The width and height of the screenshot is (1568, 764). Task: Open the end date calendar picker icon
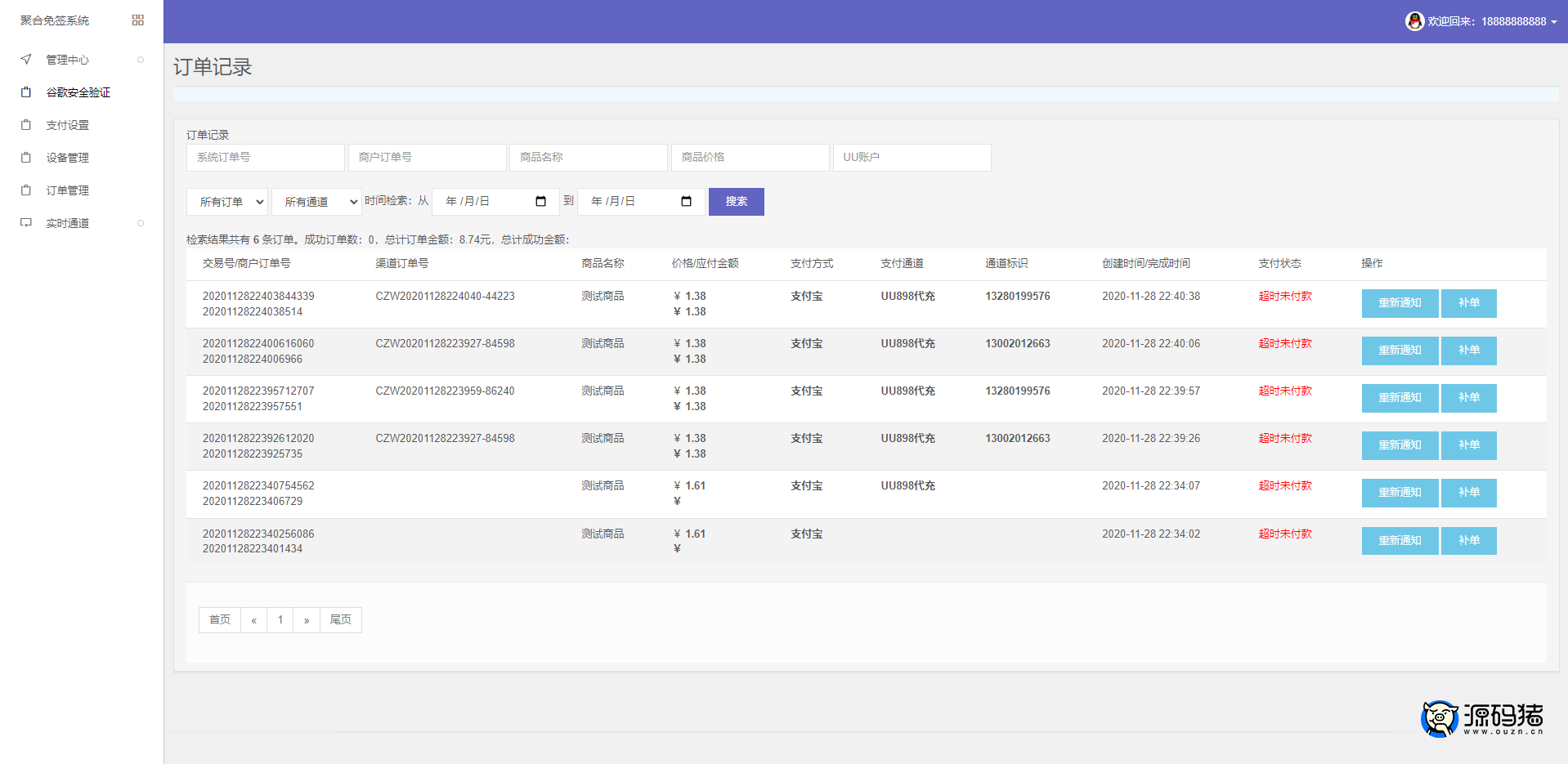point(686,202)
